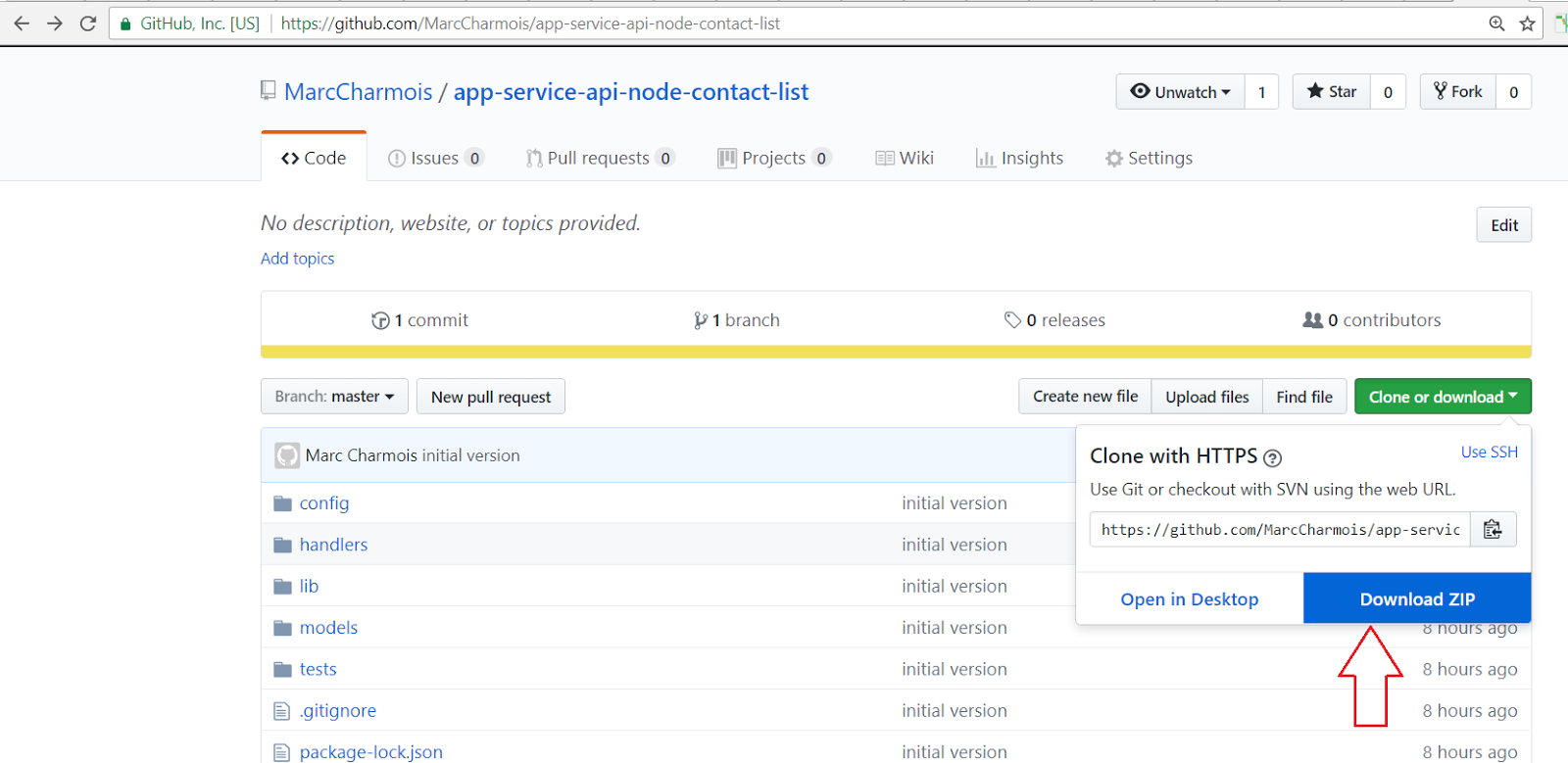Click the browser forward arrow
This screenshot has width=1568, height=763.
[55, 24]
